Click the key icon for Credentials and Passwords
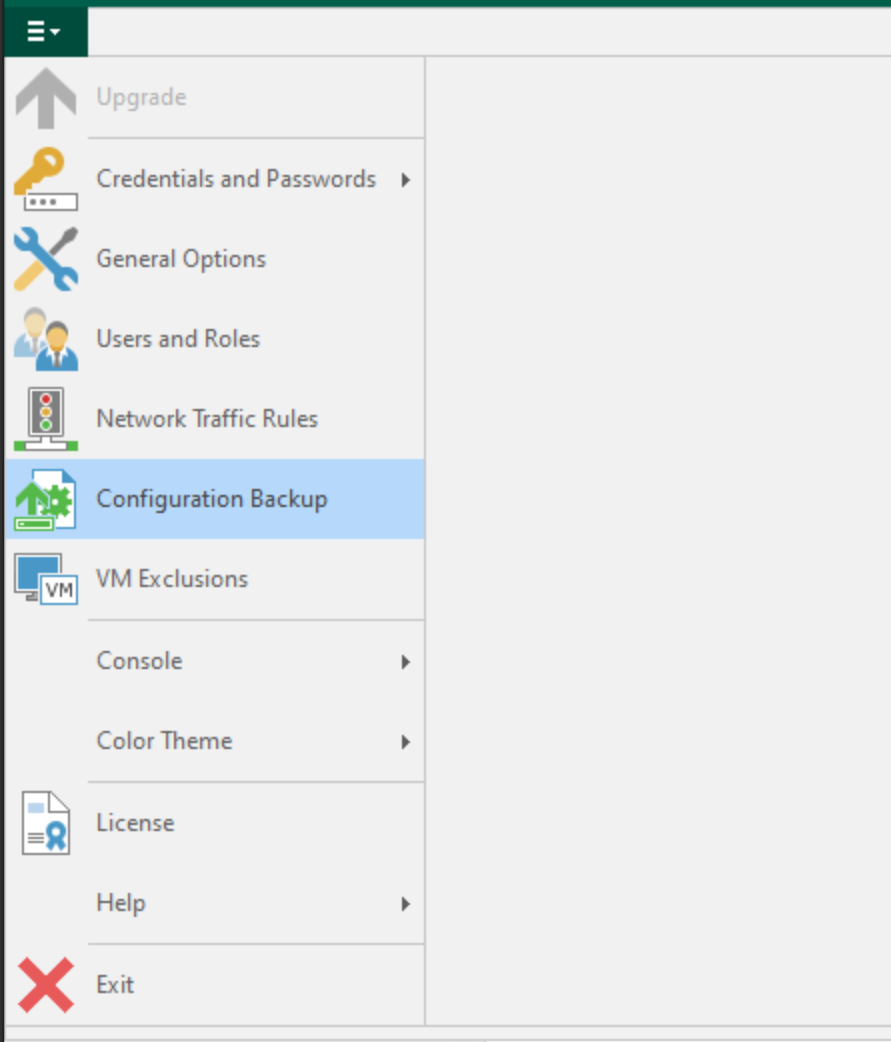891x1042 pixels. (x=46, y=179)
